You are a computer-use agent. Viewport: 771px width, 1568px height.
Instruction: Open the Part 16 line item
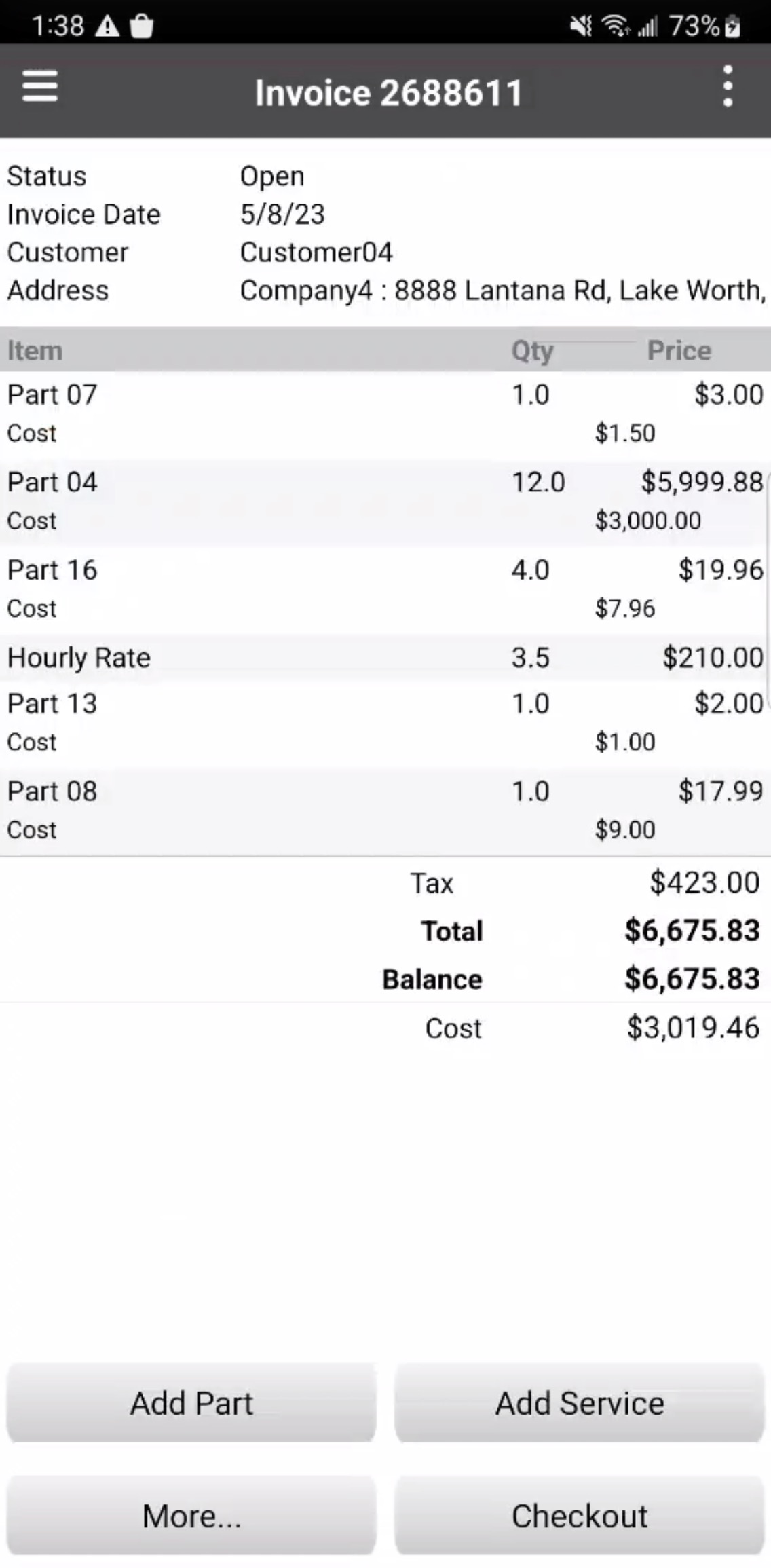385,589
